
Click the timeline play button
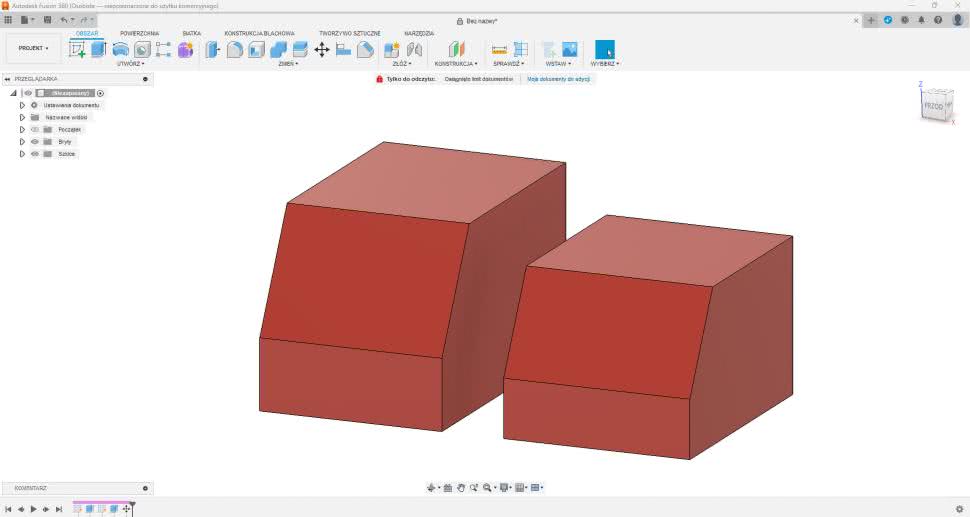point(33,509)
